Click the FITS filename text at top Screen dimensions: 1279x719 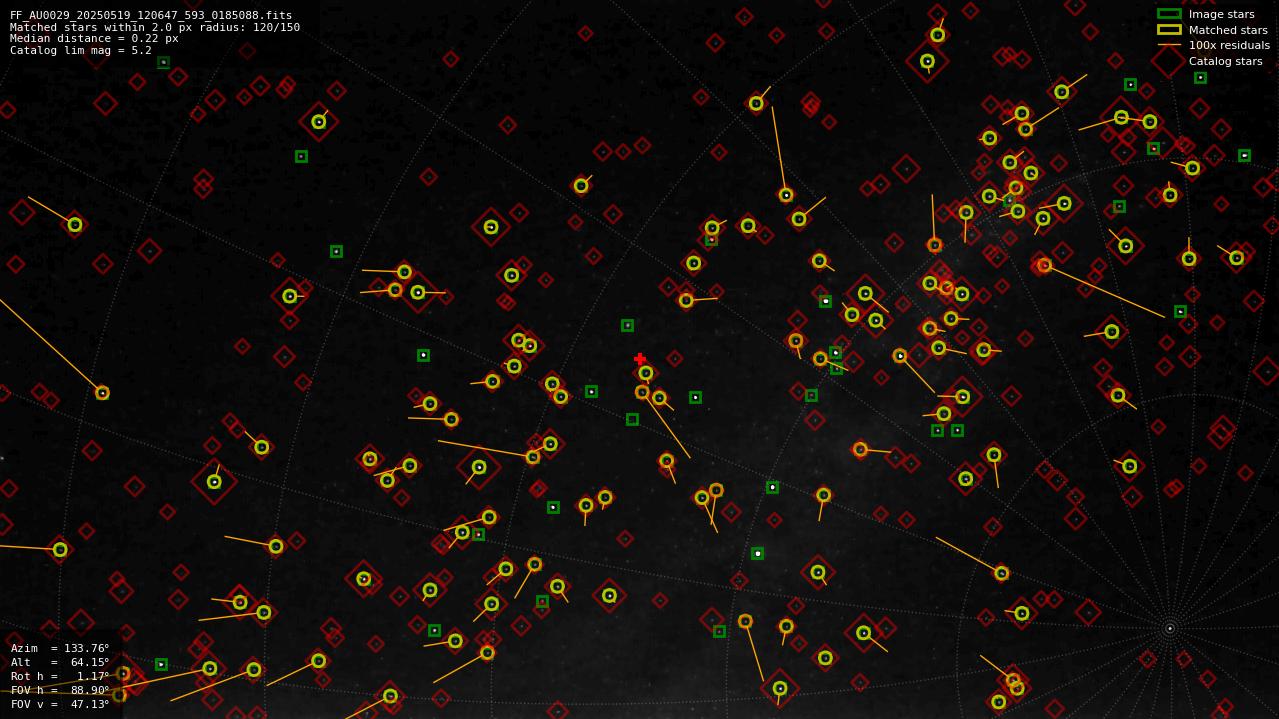(x=151, y=16)
